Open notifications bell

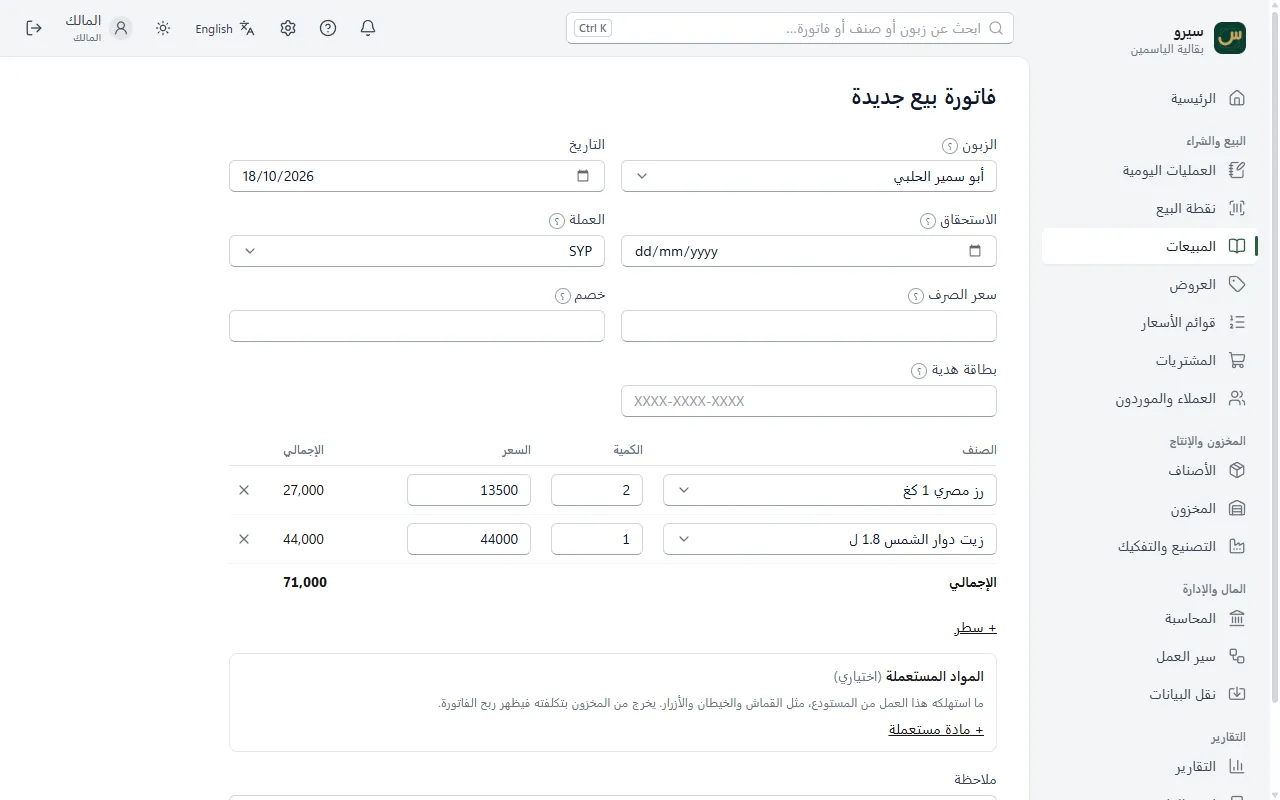368,28
